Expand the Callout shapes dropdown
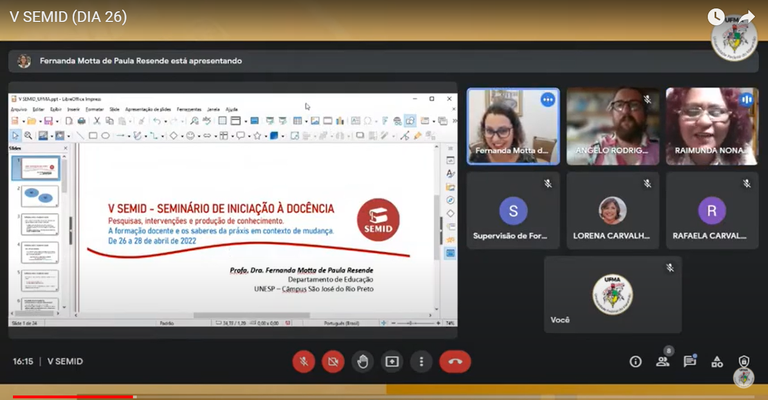This screenshot has width=768, height=400. point(249,136)
